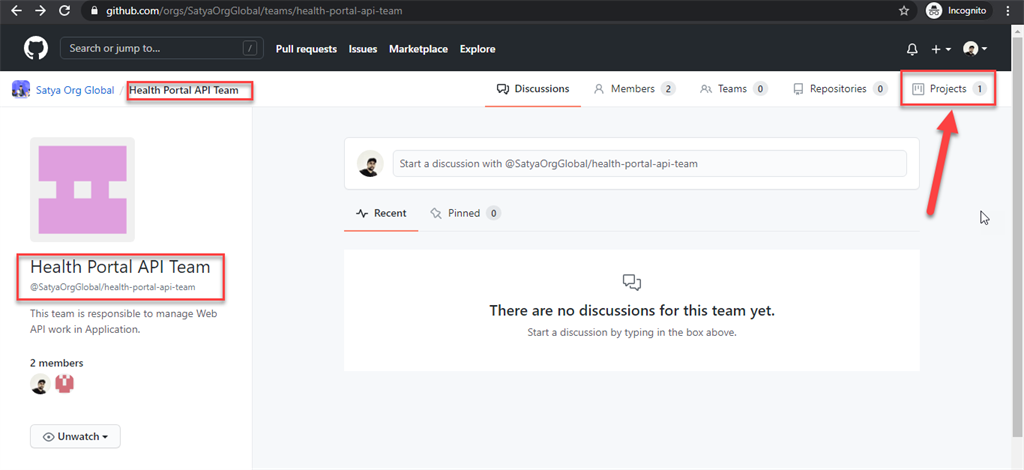Click the @SatyaOrgGlobal/health-portal-api-team handle
This screenshot has height=470, width=1024.
(x=112, y=287)
